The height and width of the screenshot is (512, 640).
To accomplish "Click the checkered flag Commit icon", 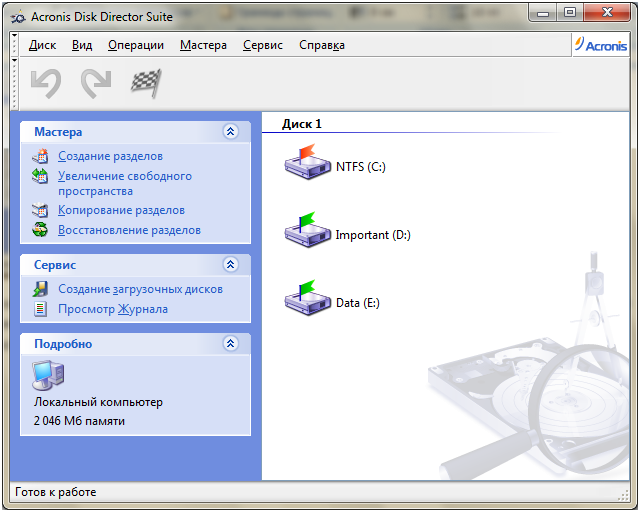I will 146,84.
